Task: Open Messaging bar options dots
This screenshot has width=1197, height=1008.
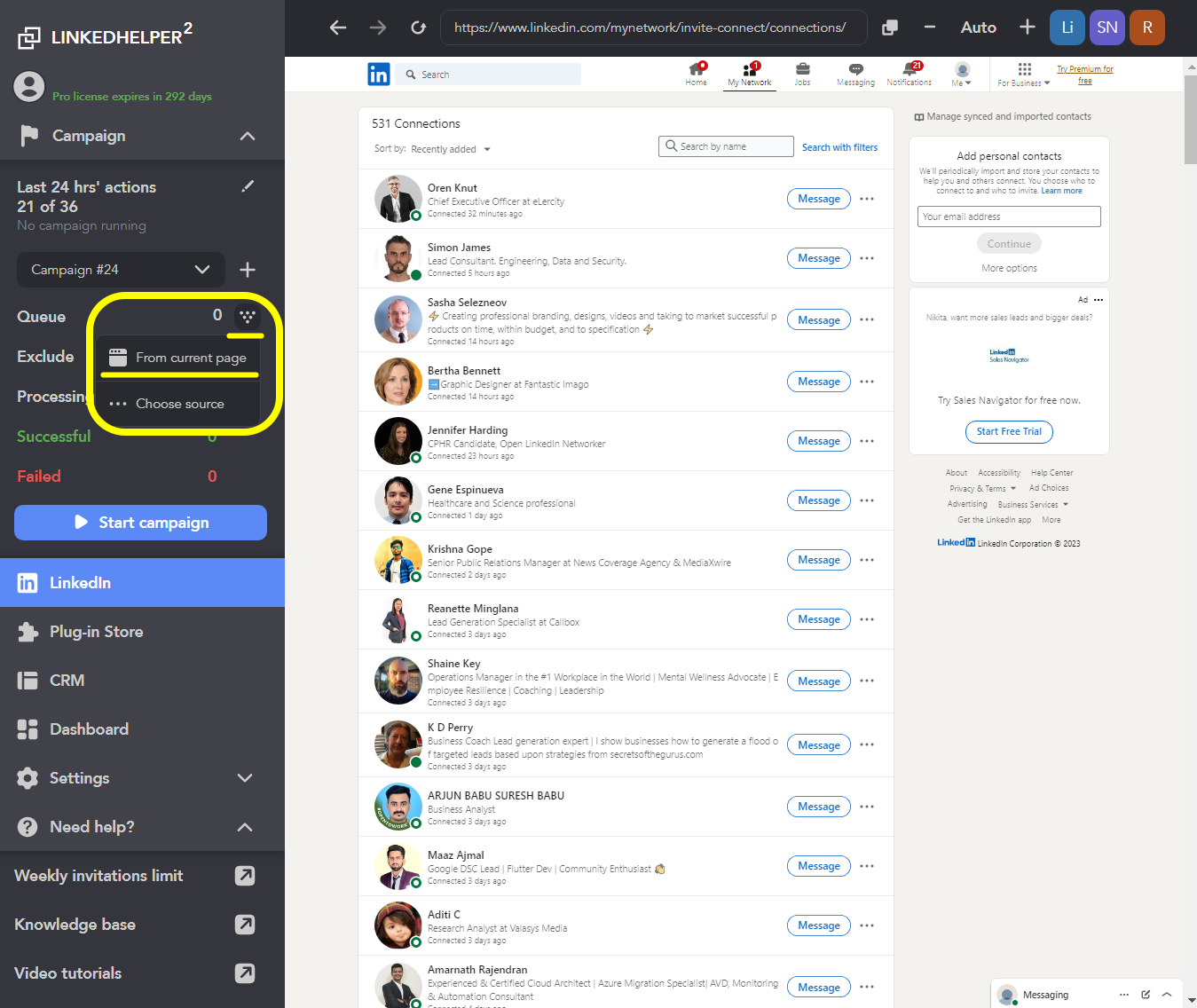Action: (x=1124, y=995)
